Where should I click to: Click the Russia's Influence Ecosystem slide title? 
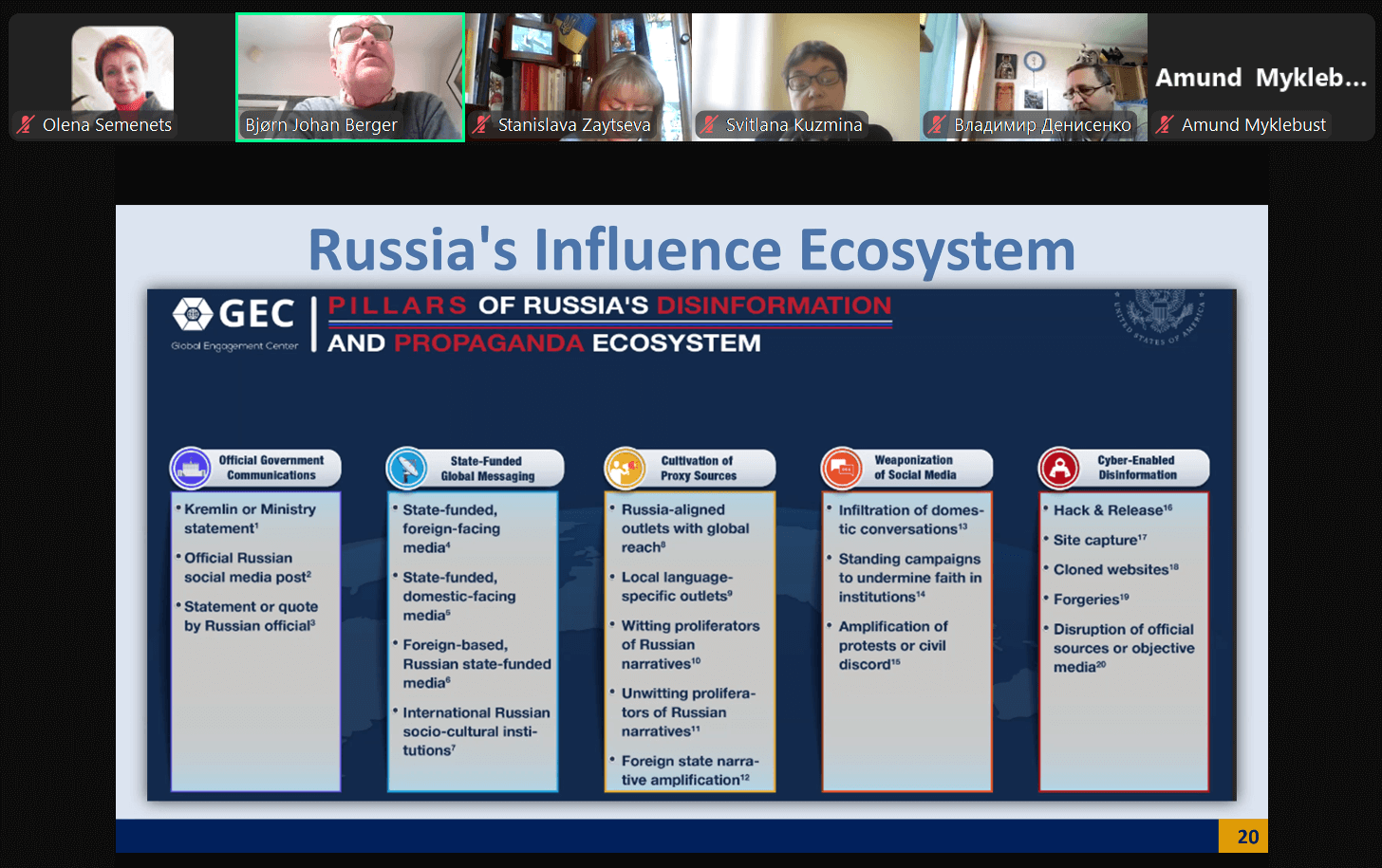(x=691, y=249)
